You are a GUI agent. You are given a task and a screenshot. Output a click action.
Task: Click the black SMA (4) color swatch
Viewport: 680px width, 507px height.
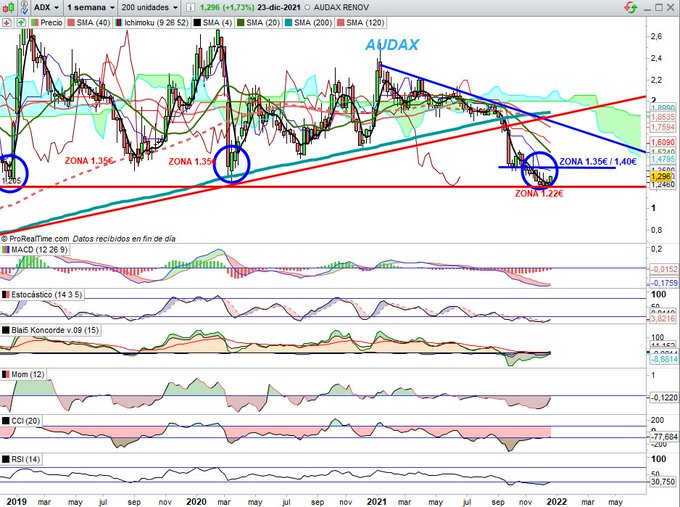coord(196,23)
